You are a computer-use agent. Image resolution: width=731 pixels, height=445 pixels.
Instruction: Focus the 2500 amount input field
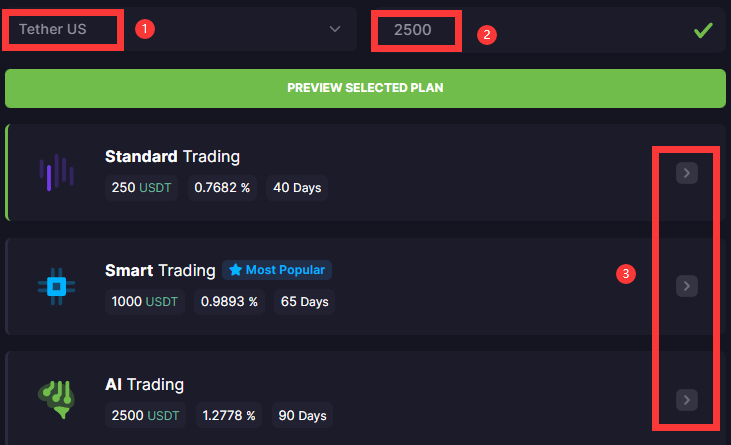tap(548, 30)
